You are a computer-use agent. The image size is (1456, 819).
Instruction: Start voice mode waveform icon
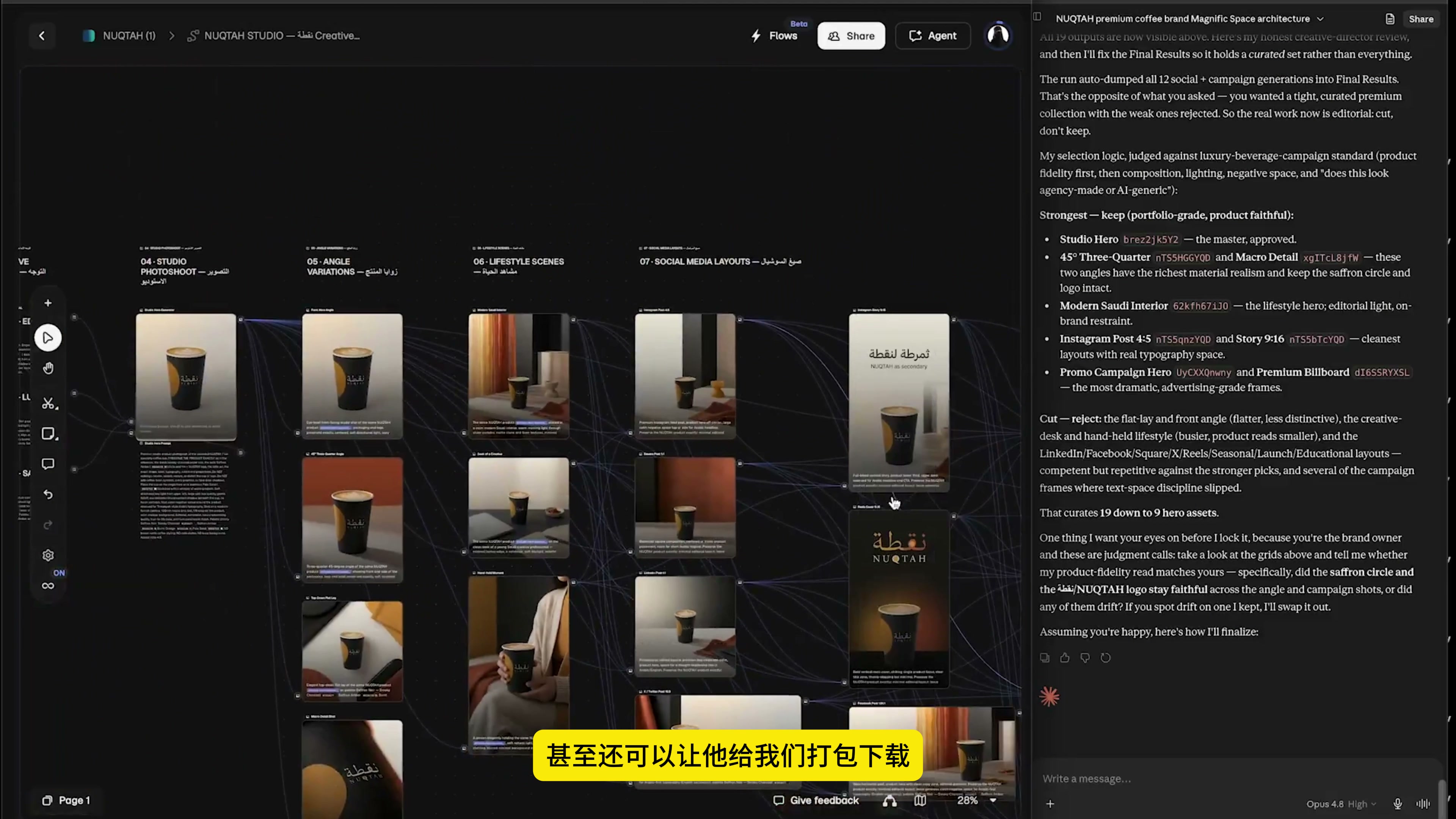[x=1423, y=804]
